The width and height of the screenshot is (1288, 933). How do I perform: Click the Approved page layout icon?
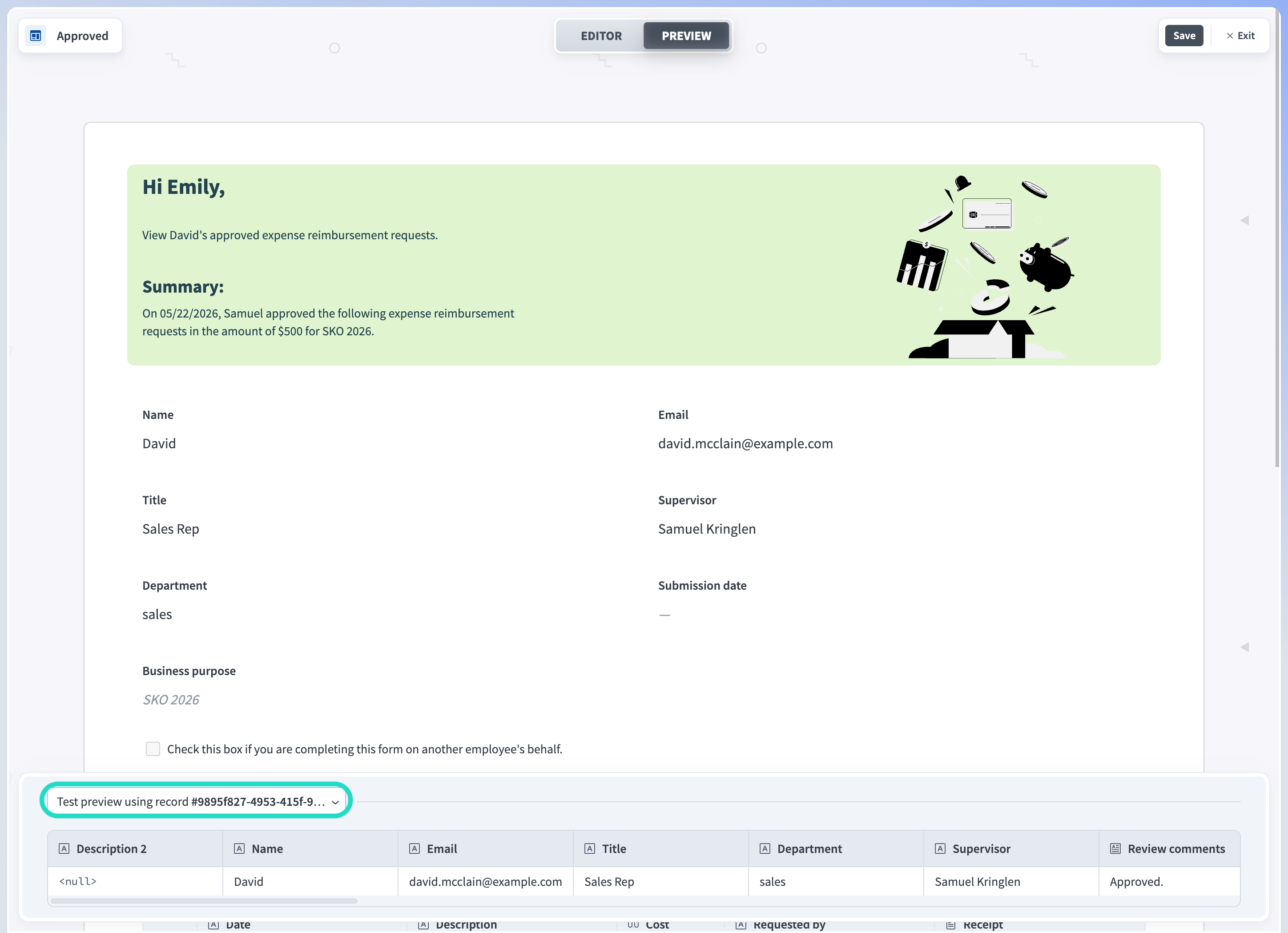(x=35, y=36)
